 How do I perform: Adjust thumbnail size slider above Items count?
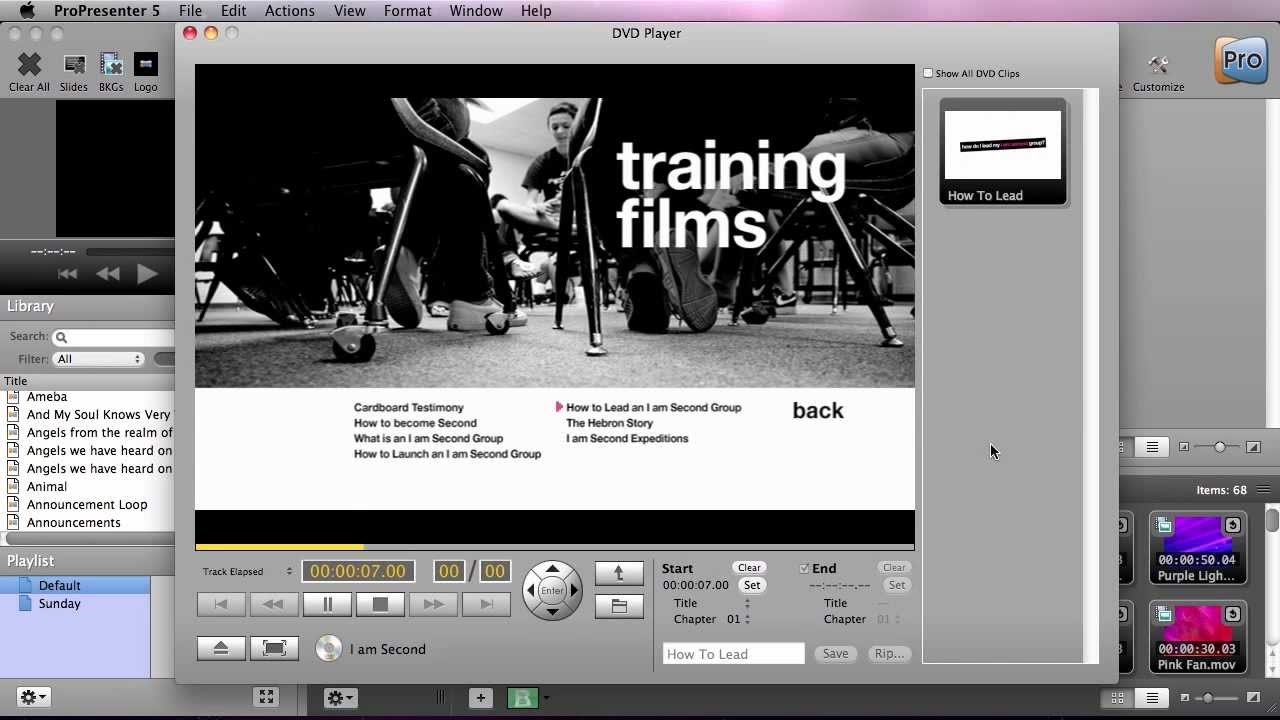coord(1219,447)
